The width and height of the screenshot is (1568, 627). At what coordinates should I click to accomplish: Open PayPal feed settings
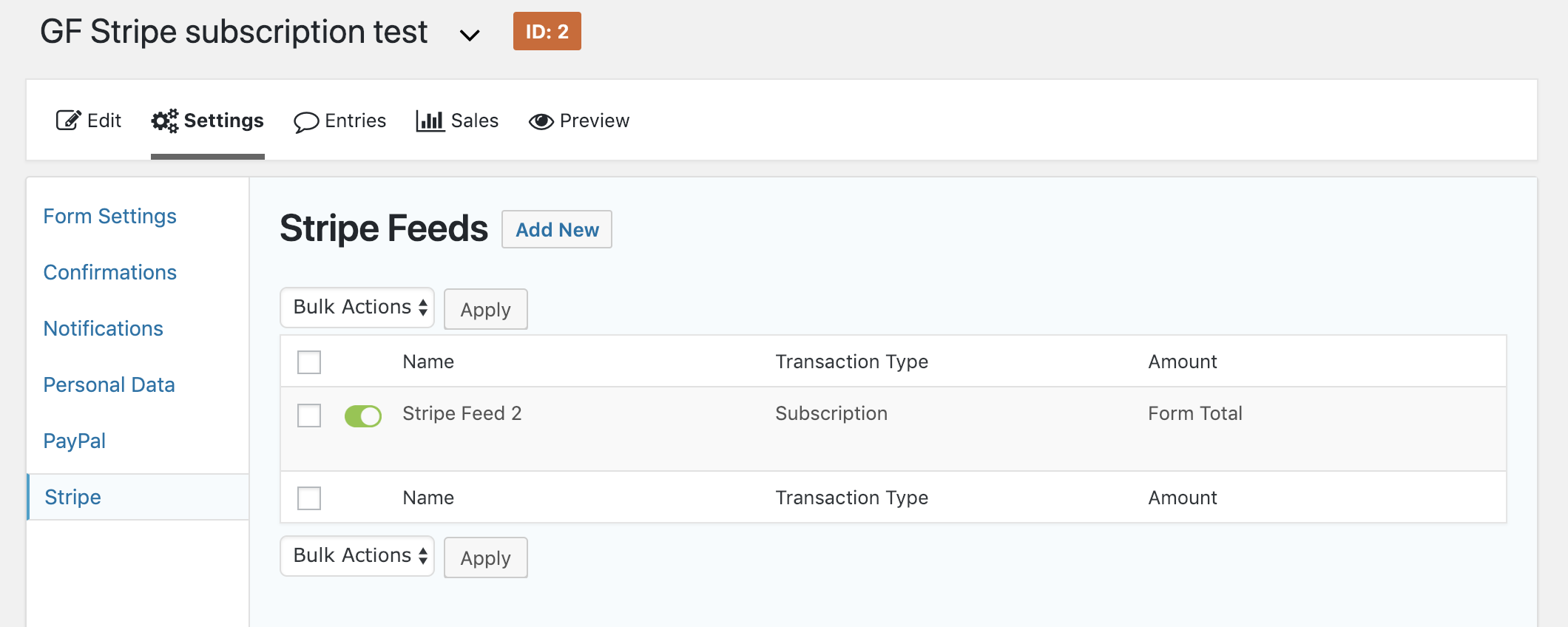pos(75,441)
